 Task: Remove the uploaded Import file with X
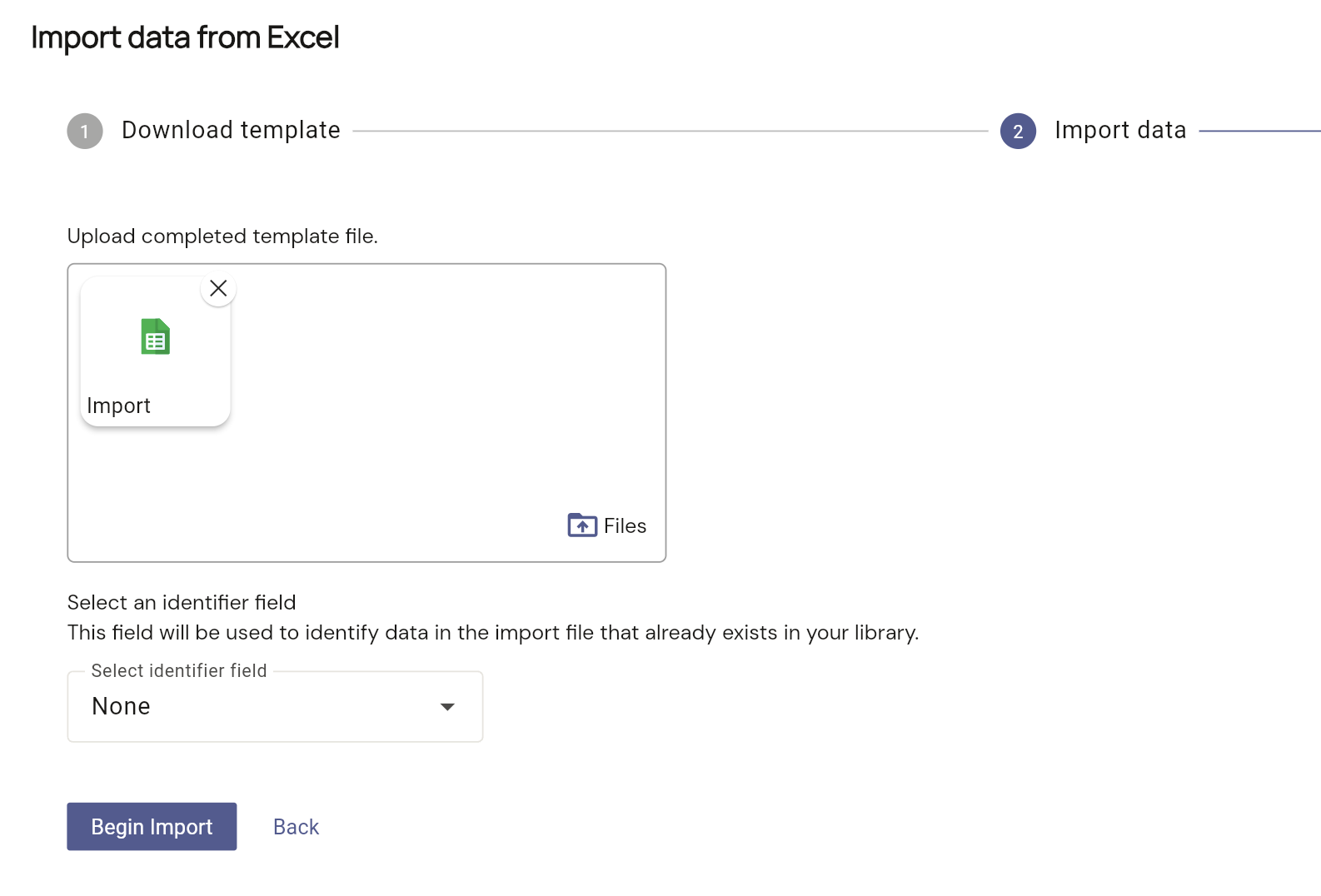click(x=218, y=289)
